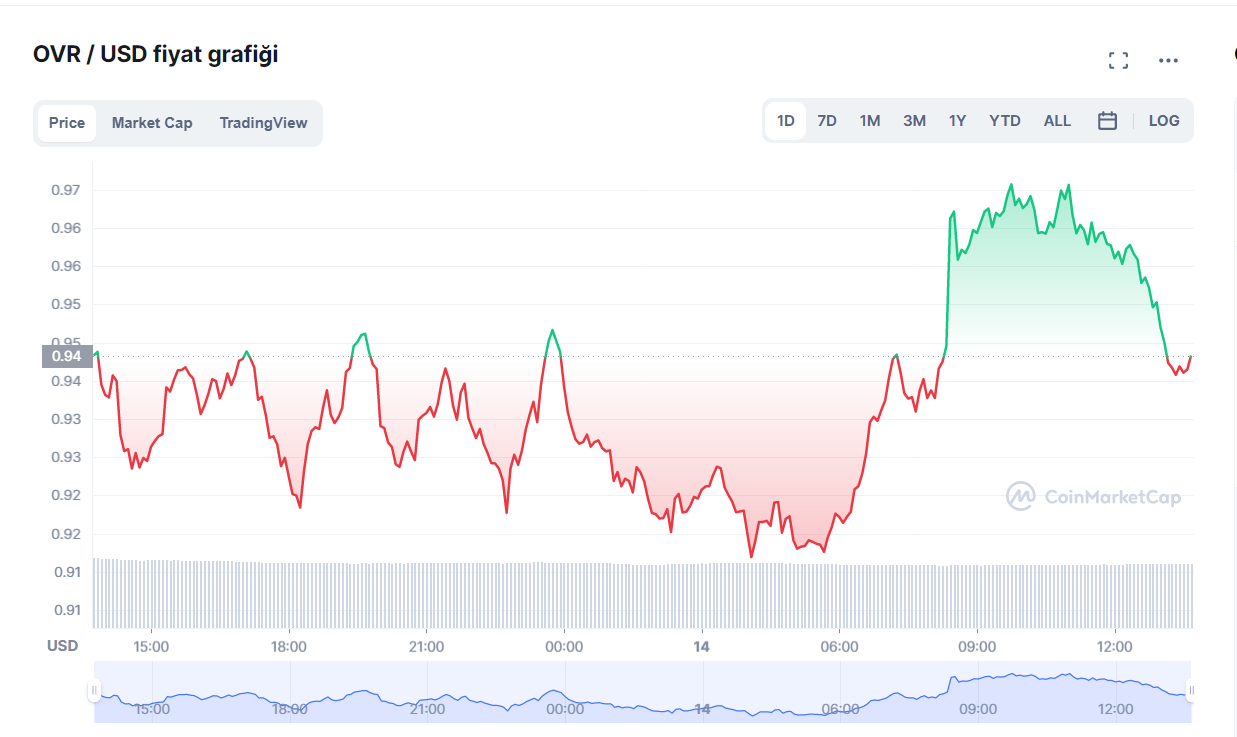Open fullscreen chart view icon
Viewport: 1237px width, 737px height.
(x=1118, y=61)
